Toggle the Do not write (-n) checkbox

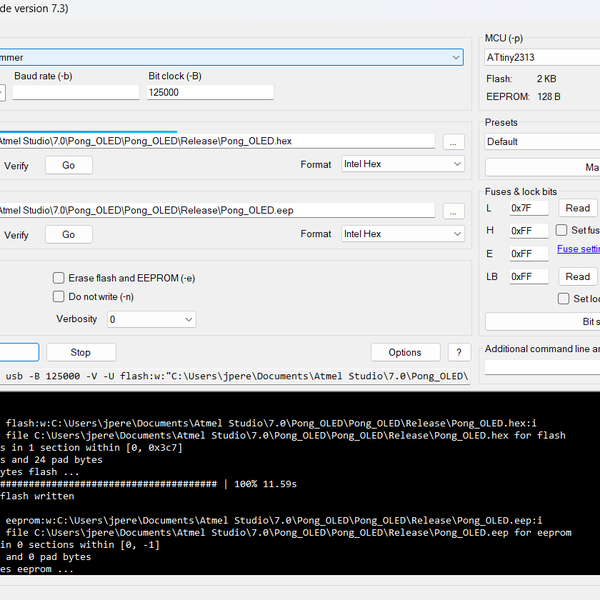[59, 297]
